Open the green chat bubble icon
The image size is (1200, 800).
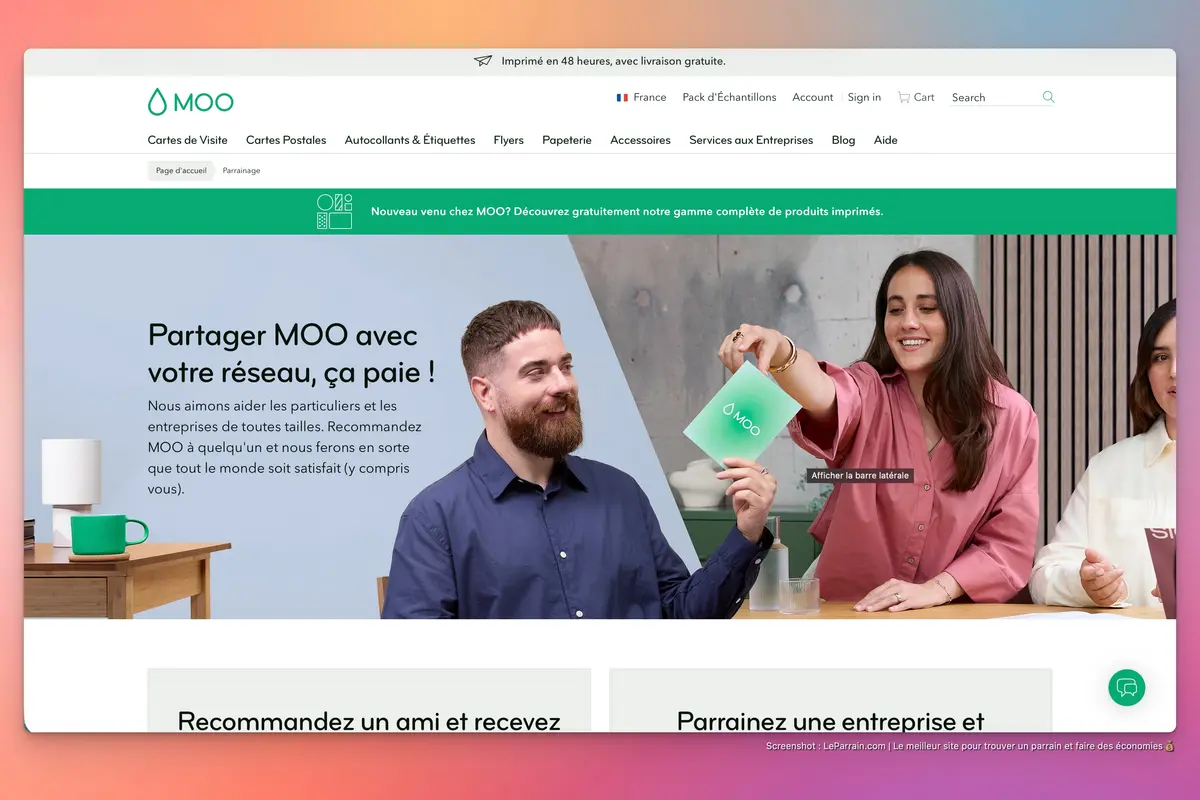click(x=1127, y=688)
